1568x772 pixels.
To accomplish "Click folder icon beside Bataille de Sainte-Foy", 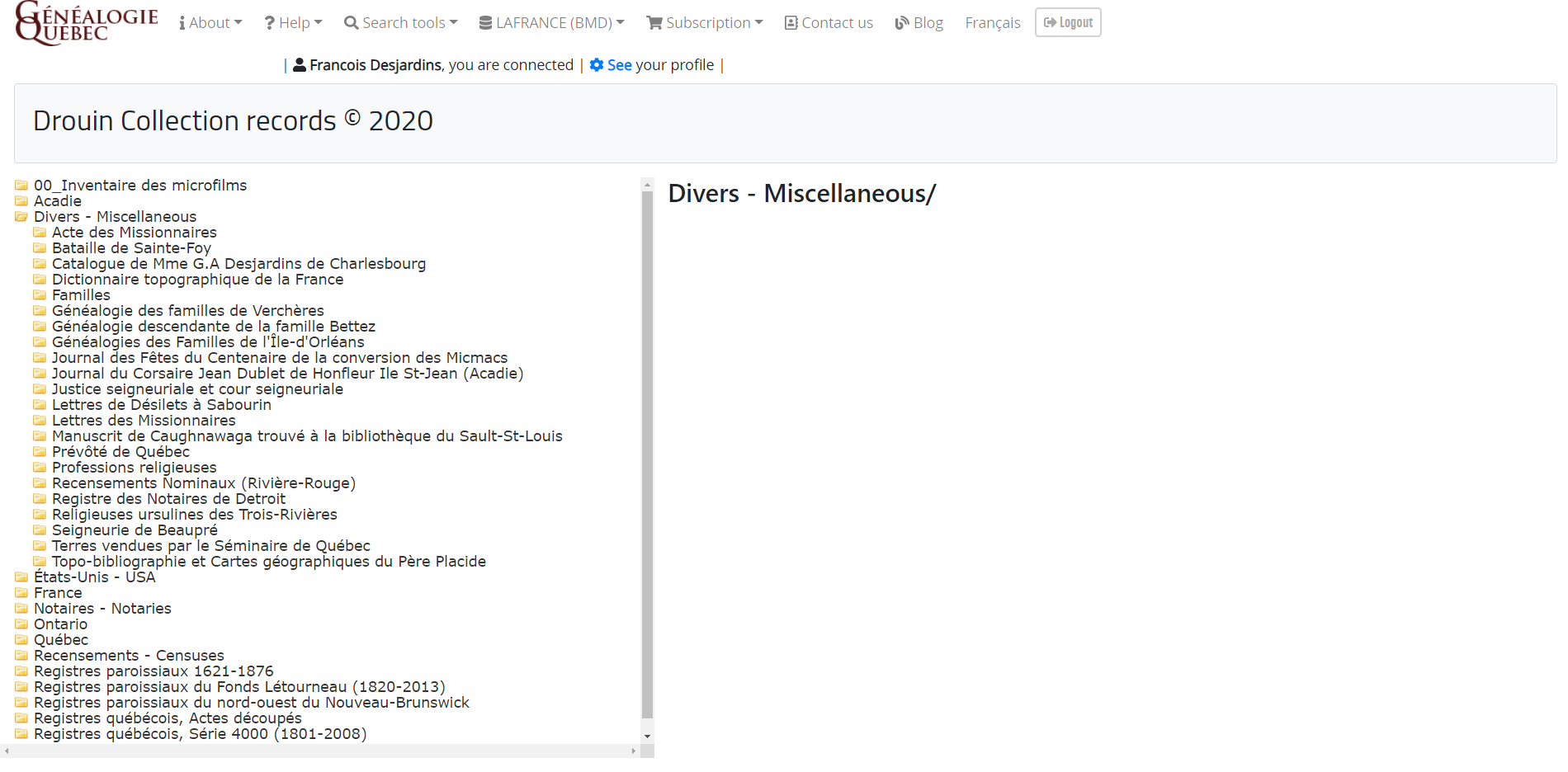I will [40, 248].
